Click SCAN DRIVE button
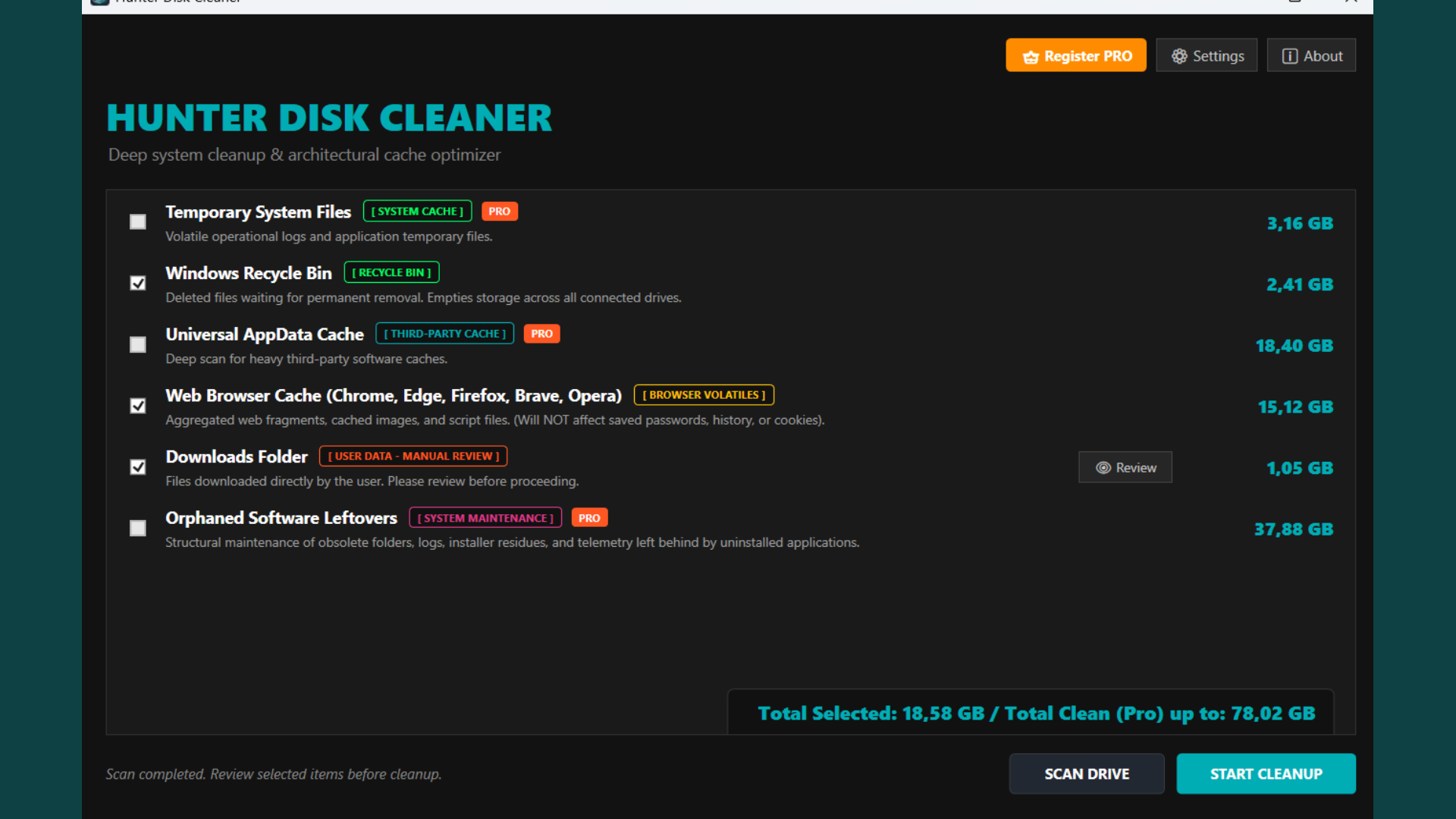 1087,773
